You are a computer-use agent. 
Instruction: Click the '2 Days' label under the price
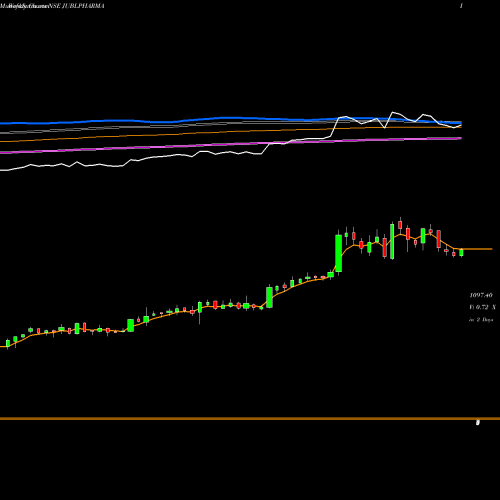484,319
